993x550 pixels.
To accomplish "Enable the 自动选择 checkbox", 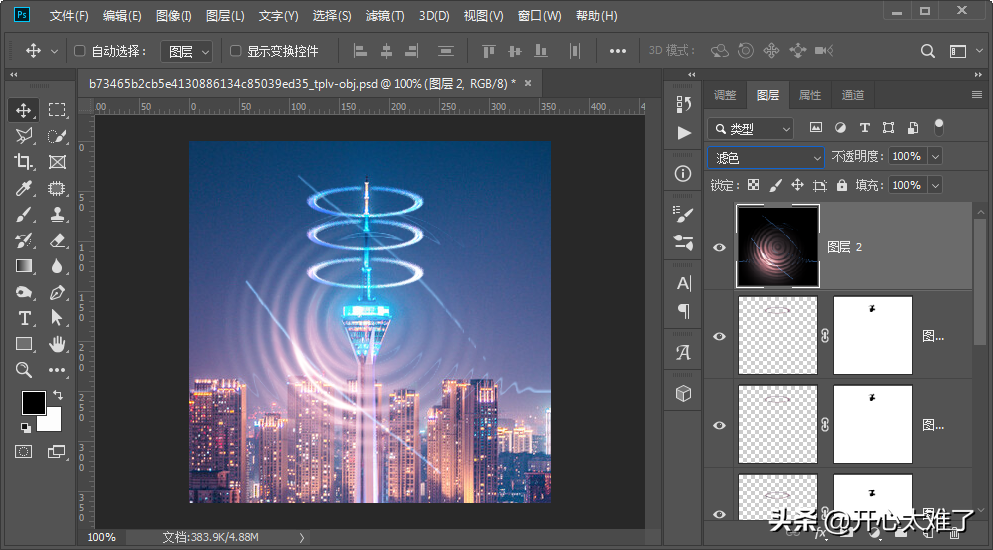I will pos(80,51).
